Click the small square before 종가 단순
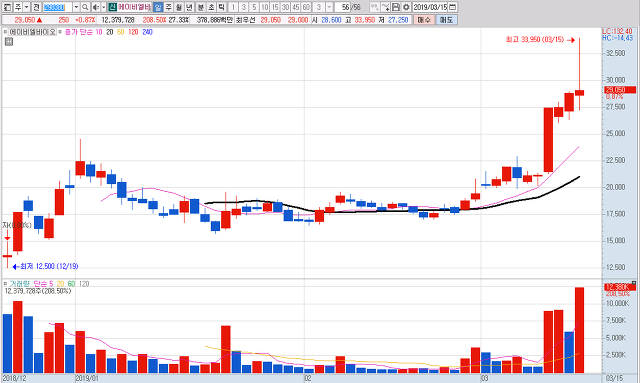640x383 pixels. point(60,32)
